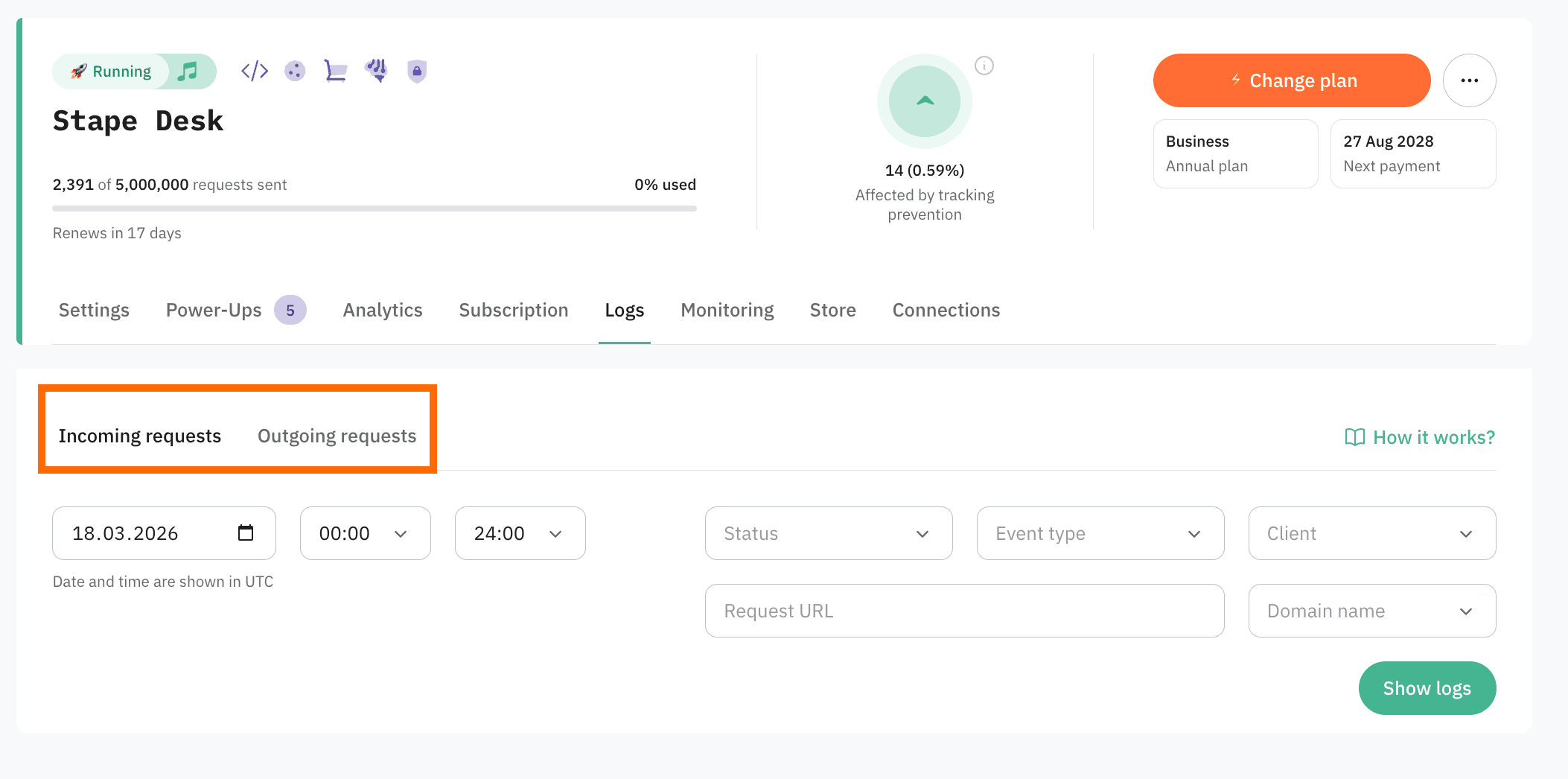Click the shield lock power-up icon
The width and height of the screenshot is (1568, 779).
417,71
